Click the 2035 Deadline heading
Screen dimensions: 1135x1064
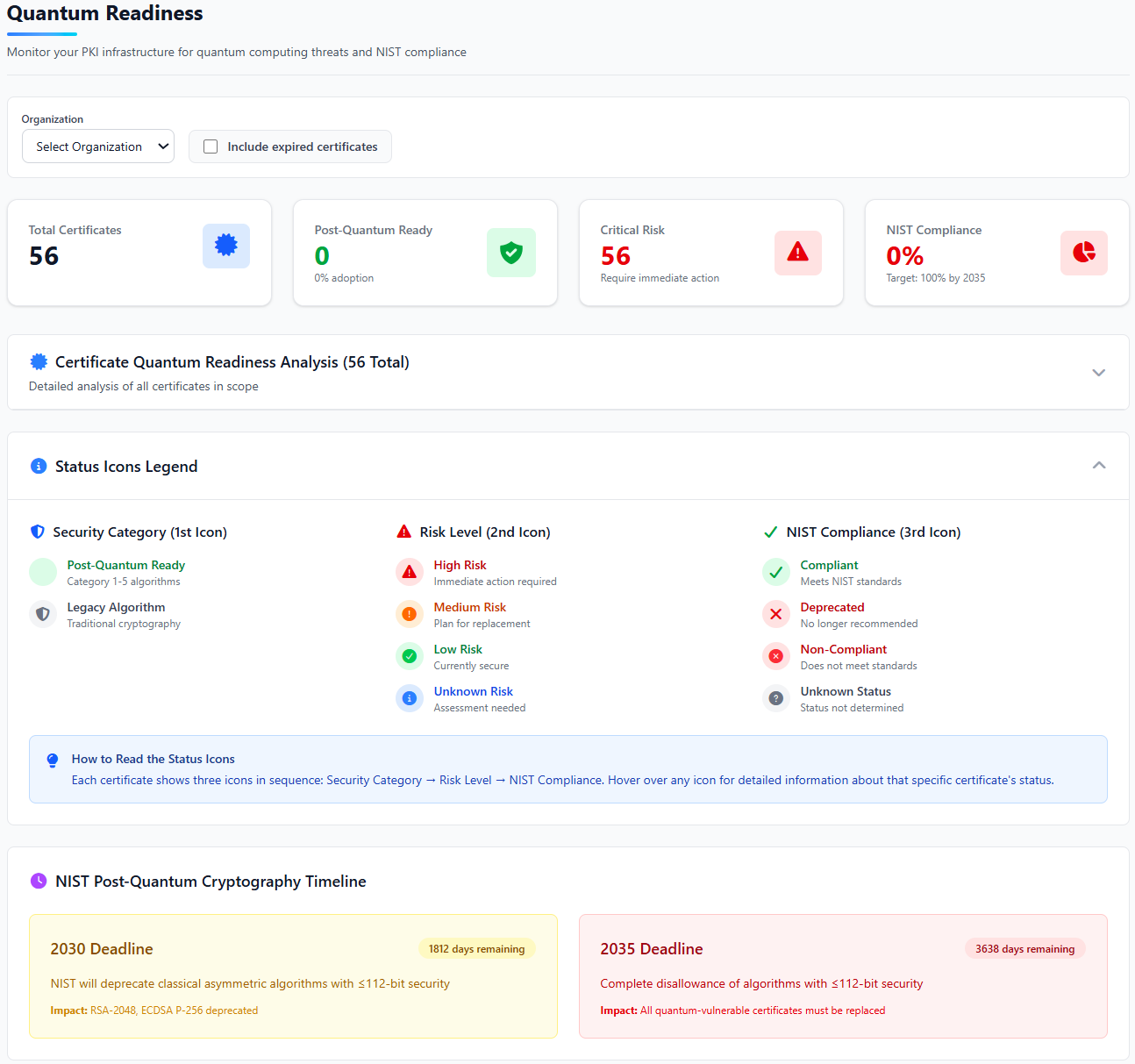pos(652,949)
